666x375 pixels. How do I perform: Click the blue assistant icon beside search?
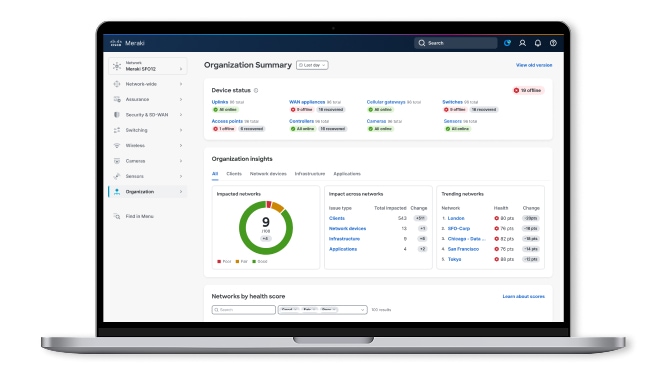pyautogui.click(x=507, y=43)
